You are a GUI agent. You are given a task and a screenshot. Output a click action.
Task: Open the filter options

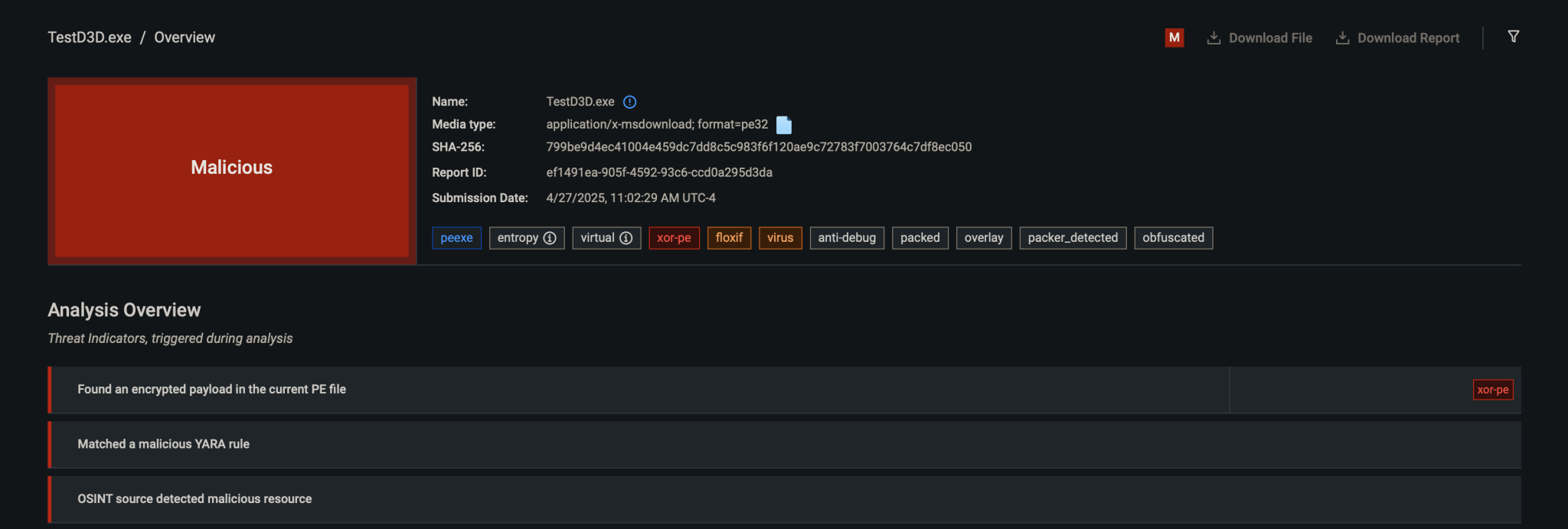point(1514,36)
